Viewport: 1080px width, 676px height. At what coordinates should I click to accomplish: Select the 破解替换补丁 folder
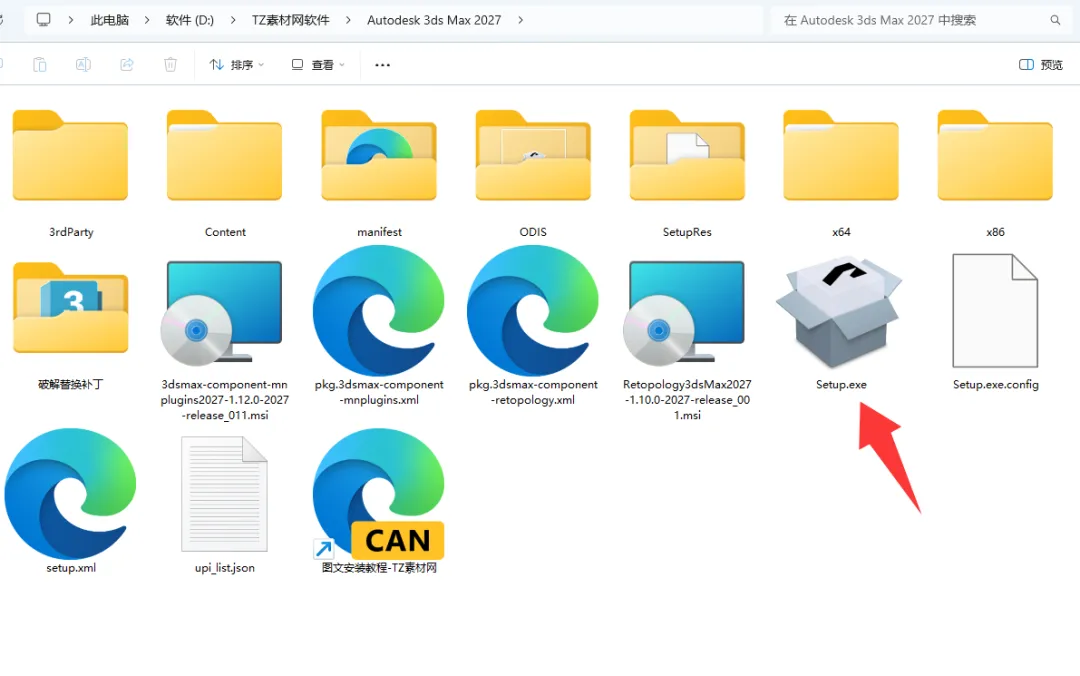70,308
